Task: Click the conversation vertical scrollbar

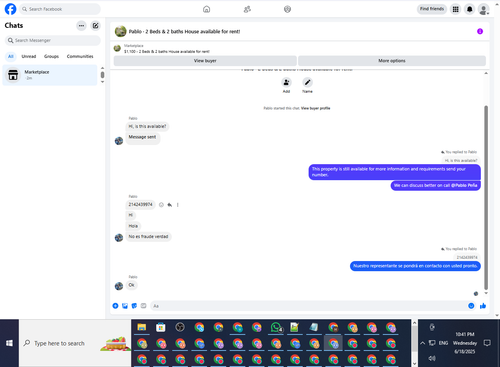Action: coord(486,198)
